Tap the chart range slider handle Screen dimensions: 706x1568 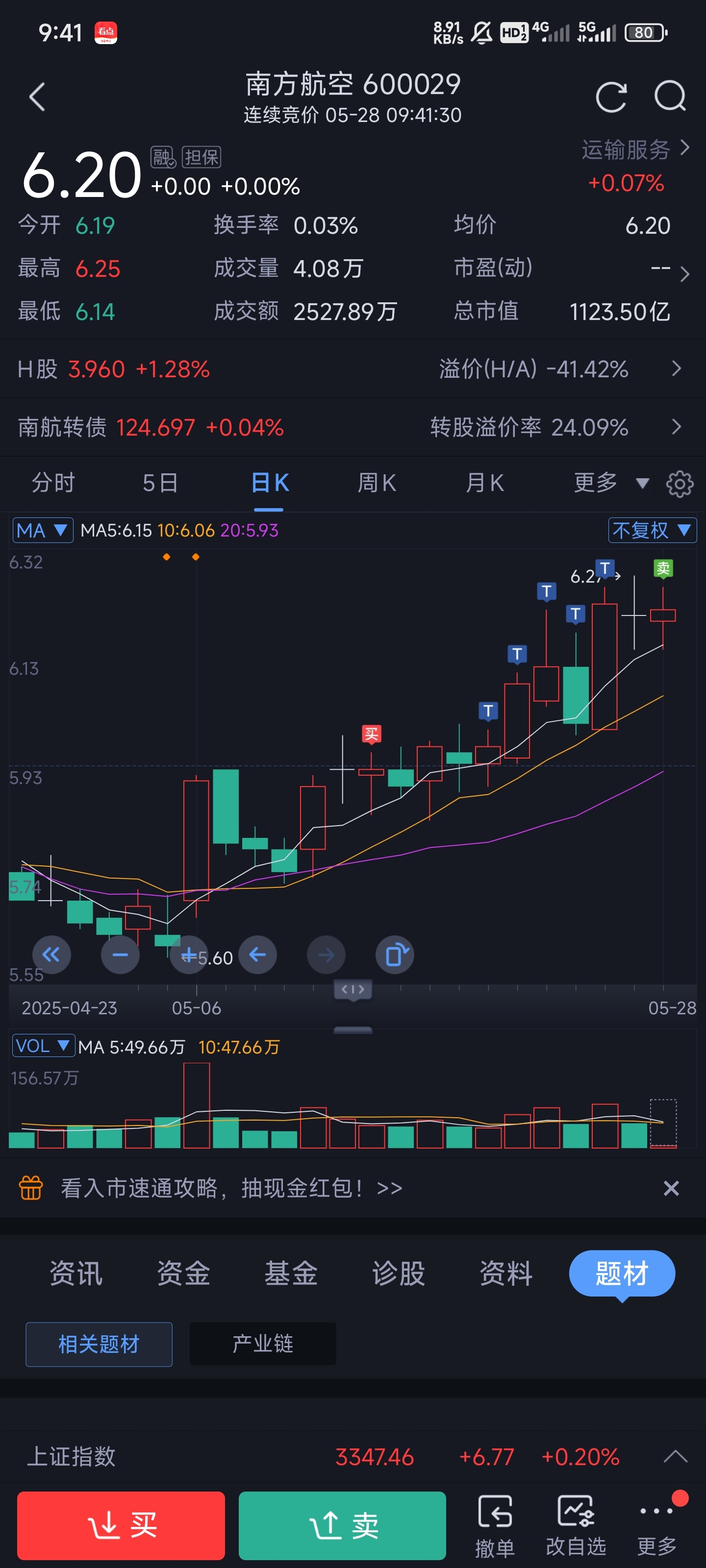tap(353, 990)
